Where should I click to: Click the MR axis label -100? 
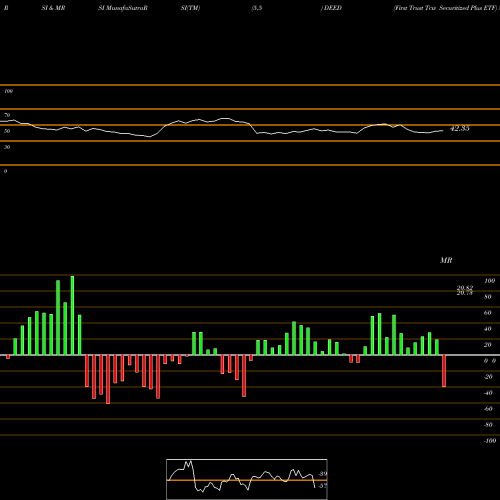[490, 441]
